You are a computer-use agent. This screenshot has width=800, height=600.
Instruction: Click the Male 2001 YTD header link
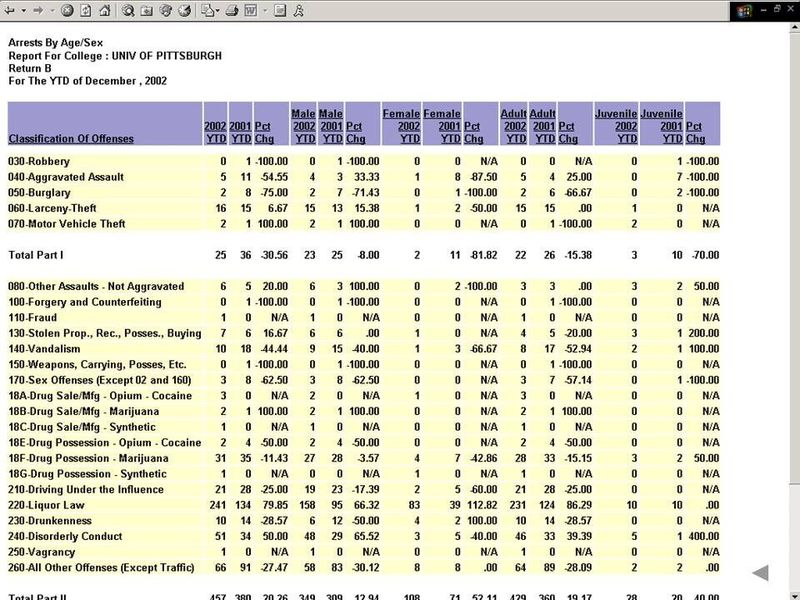tap(331, 126)
